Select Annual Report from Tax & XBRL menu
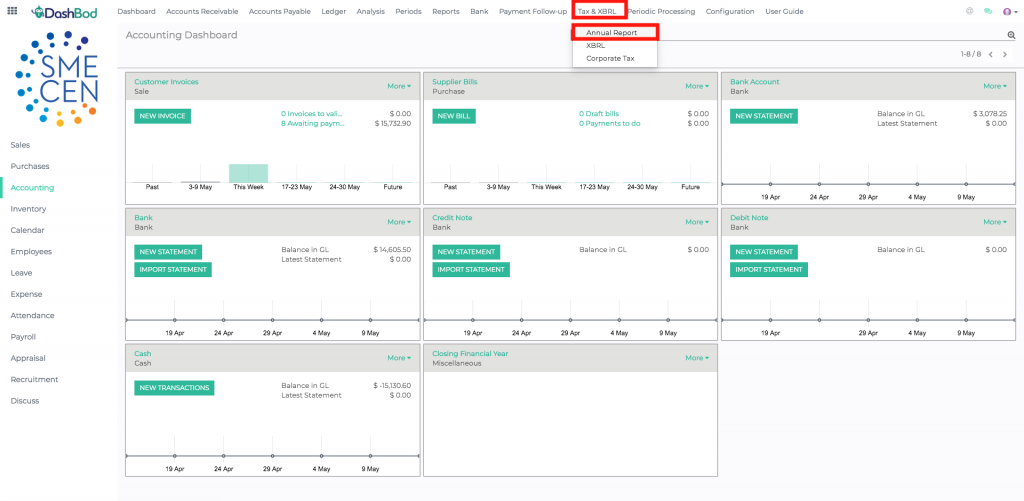Viewport: 1024px width, 501px height. coord(611,32)
